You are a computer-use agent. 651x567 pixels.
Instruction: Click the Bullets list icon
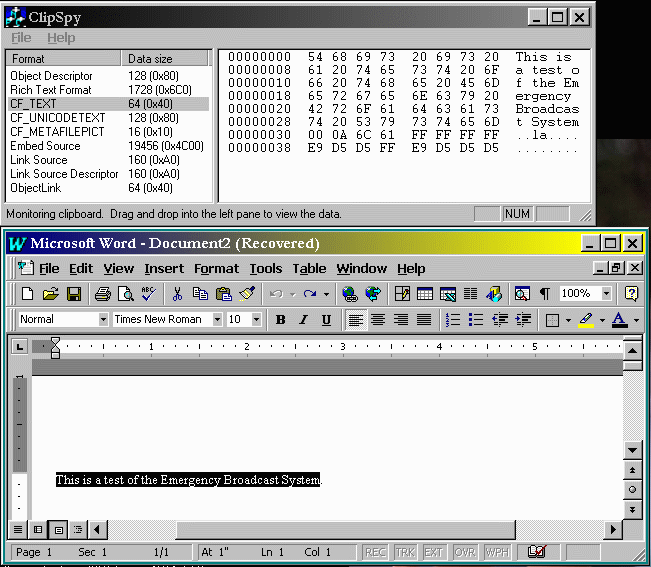pyautogui.click(x=476, y=320)
